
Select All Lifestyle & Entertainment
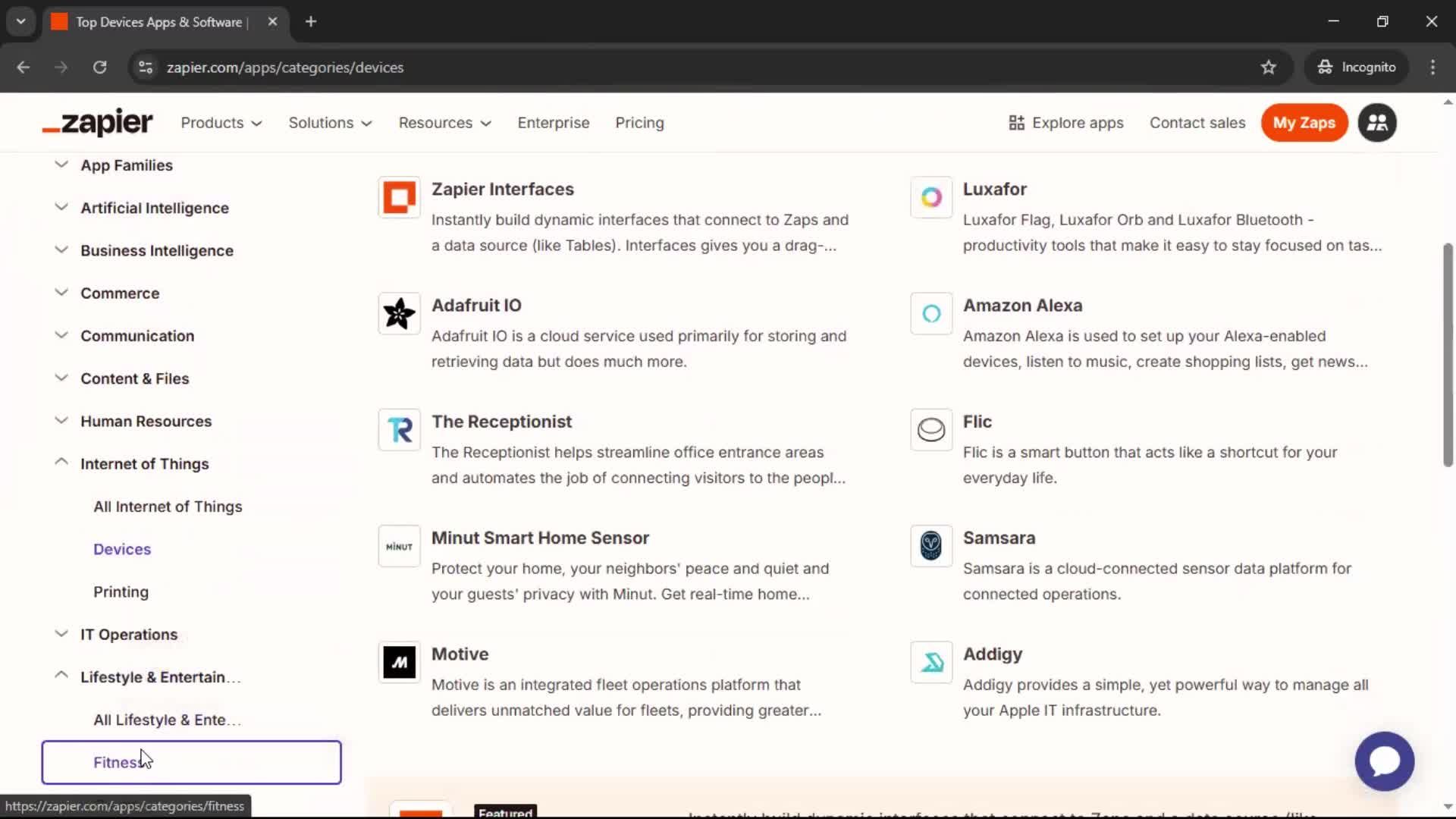167,720
